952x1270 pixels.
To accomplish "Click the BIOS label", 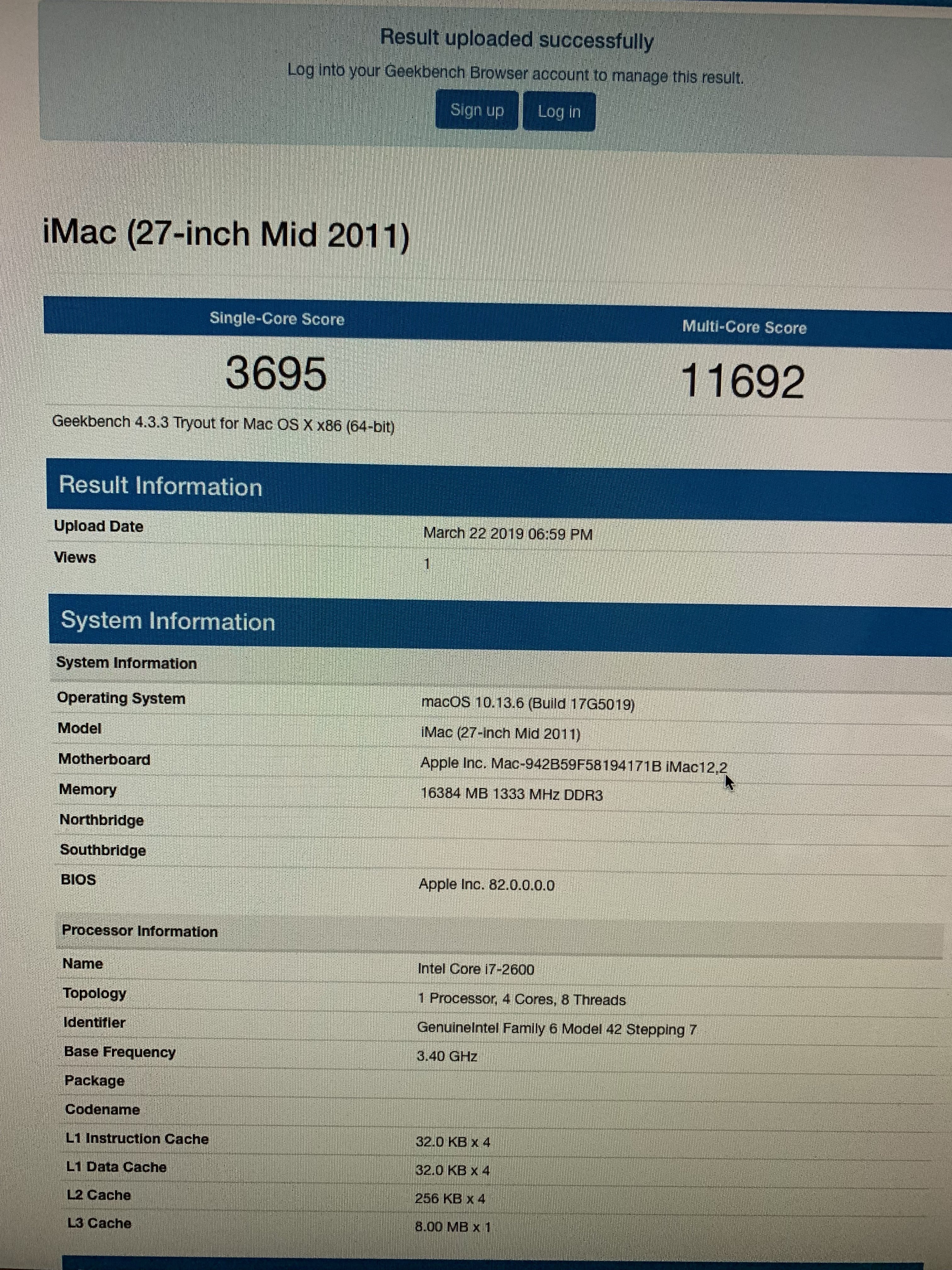I will [x=79, y=880].
